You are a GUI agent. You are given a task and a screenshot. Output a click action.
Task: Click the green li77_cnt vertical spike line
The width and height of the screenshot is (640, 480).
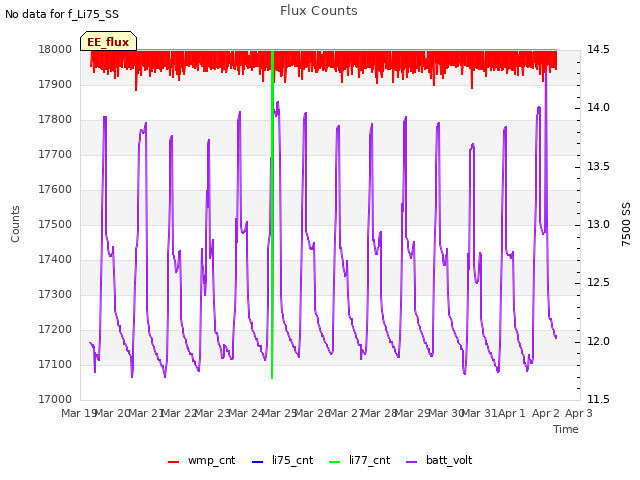click(x=272, y=214)
